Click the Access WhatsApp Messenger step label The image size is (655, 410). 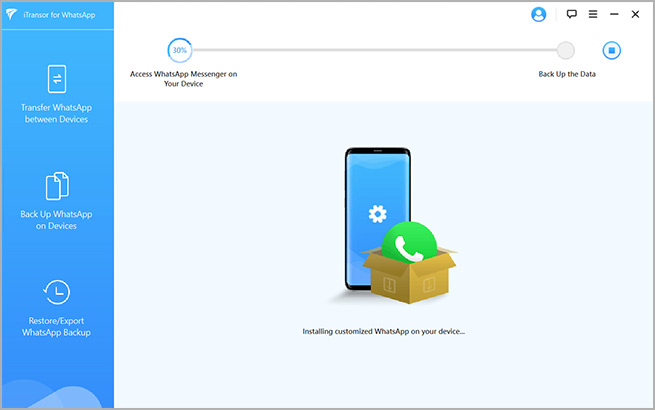click(x=183, y=79)
